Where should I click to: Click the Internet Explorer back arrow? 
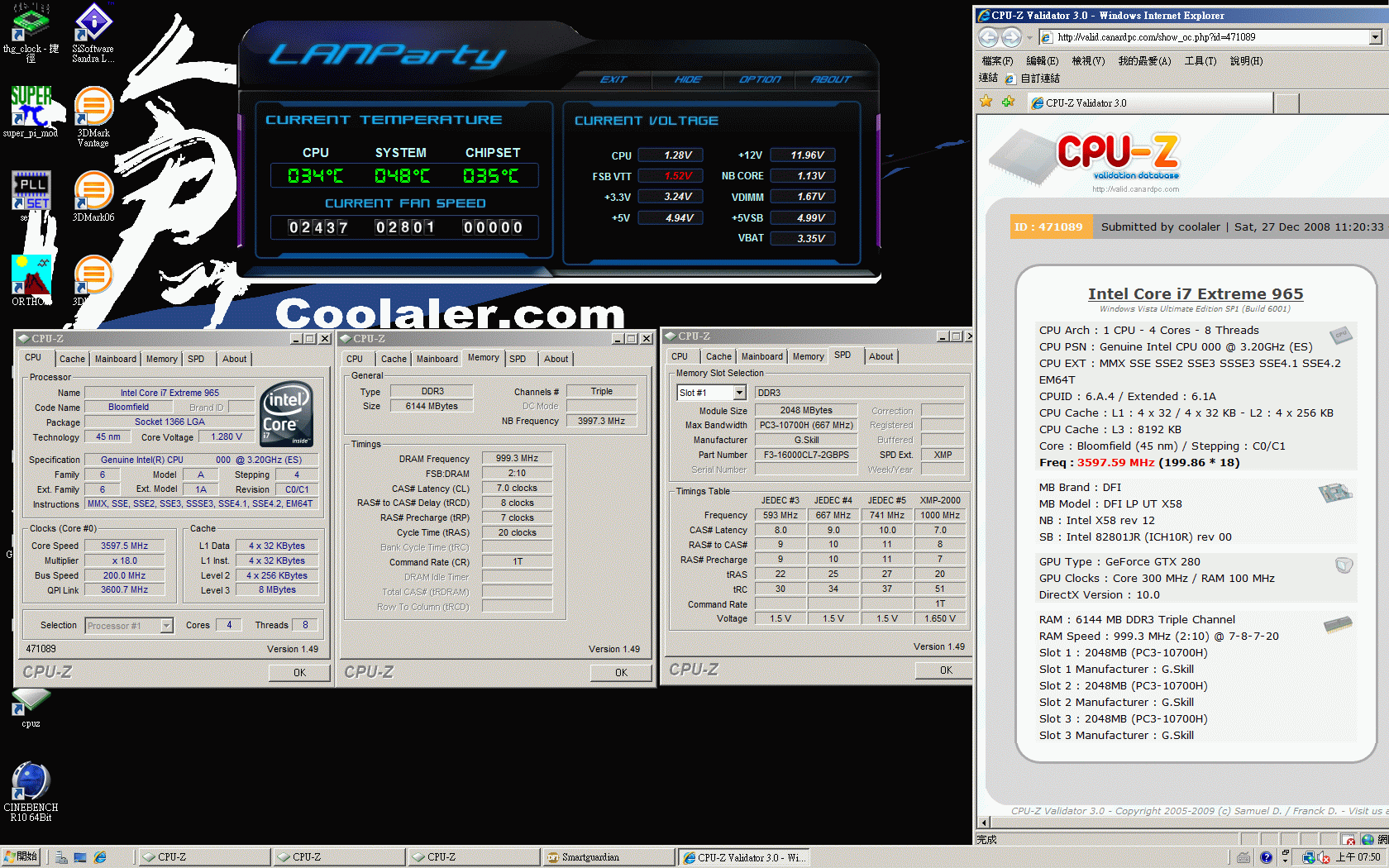988,37
